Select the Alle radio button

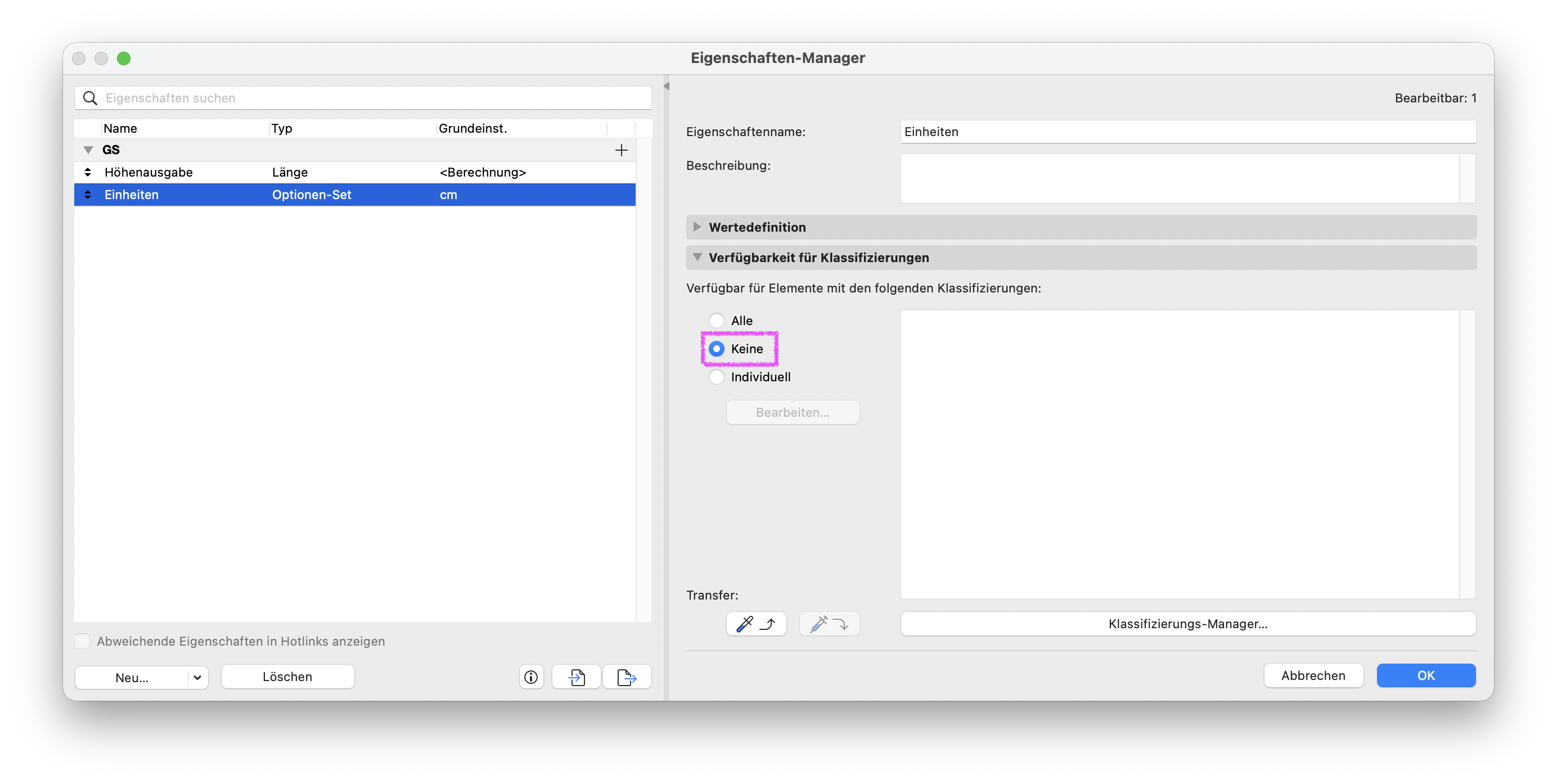coord(716,321)
